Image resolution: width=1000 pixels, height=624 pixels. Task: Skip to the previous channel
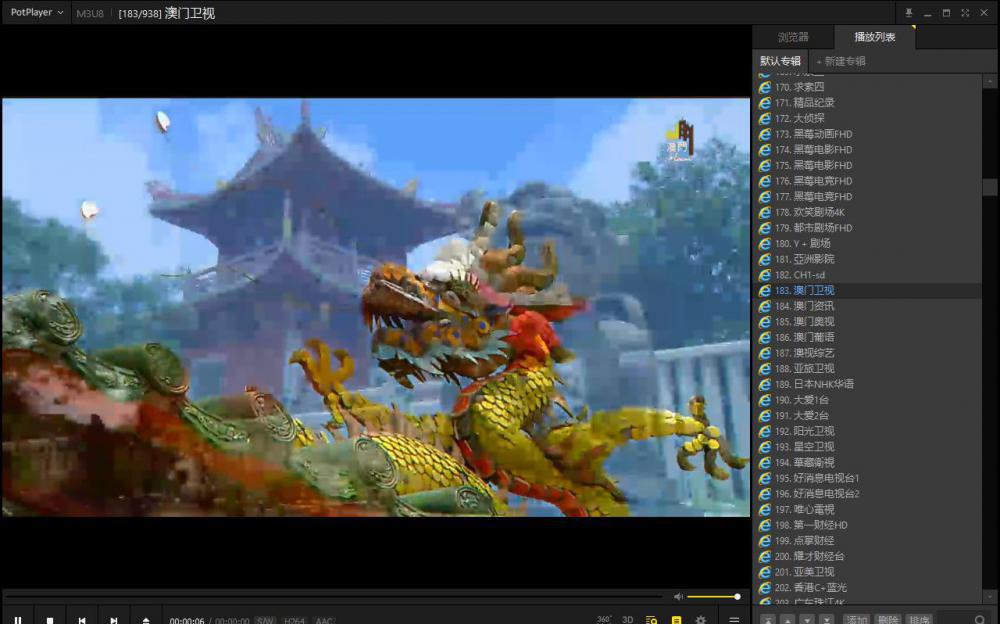point(82,620)
